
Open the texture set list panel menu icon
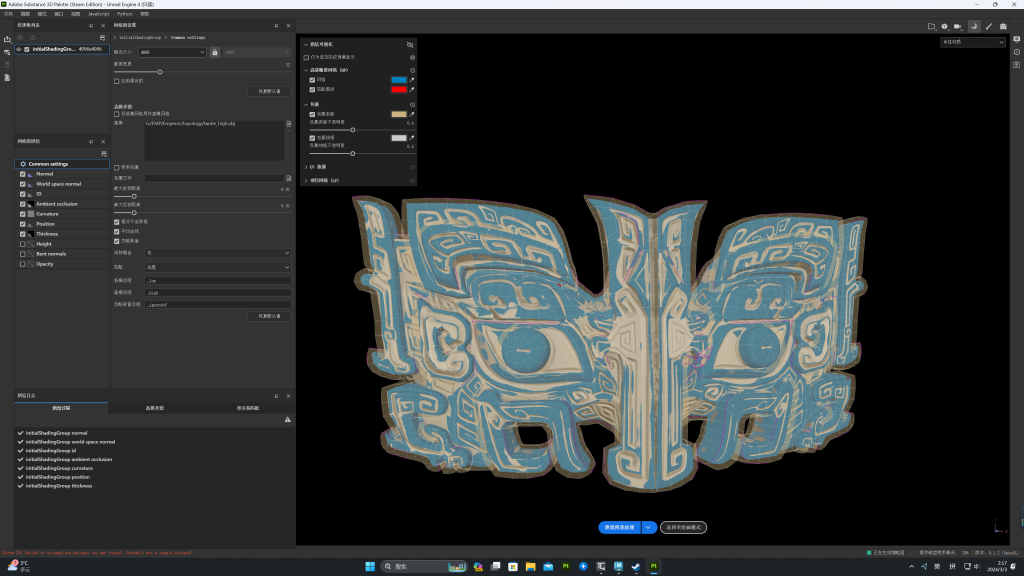pyautogui.click(x=103, y=38)
